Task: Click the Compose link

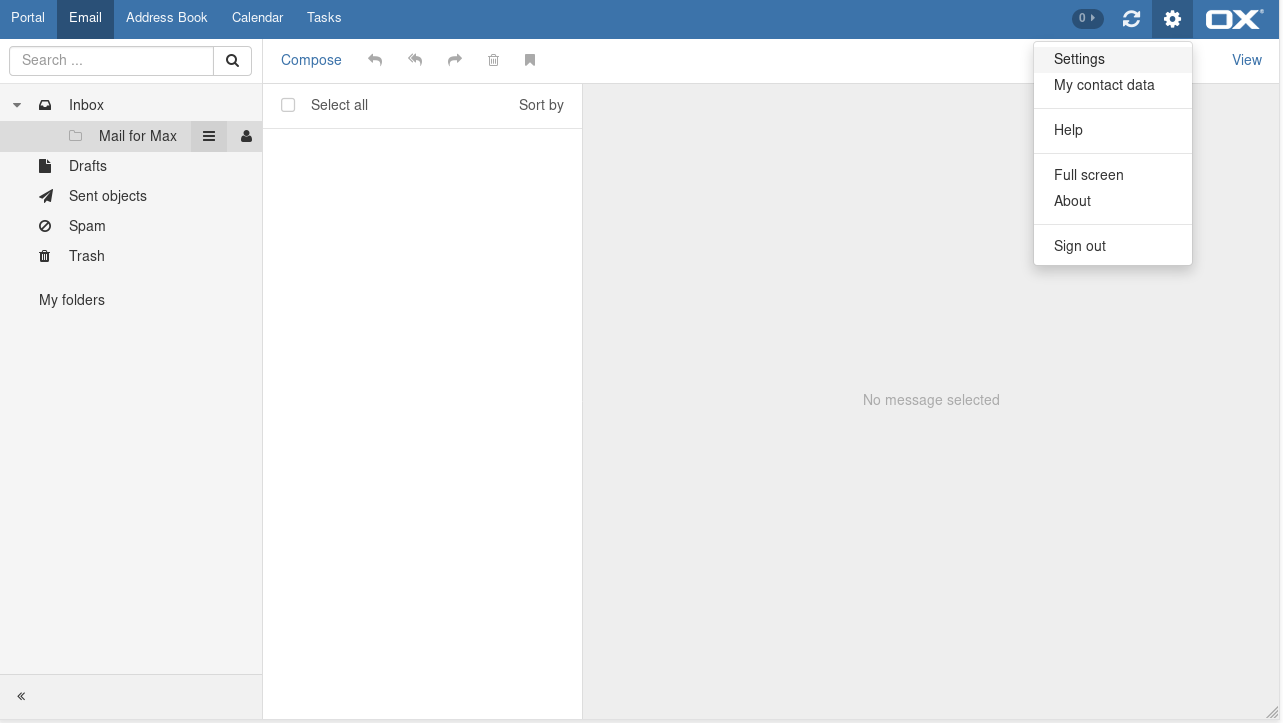Action: 311,60
